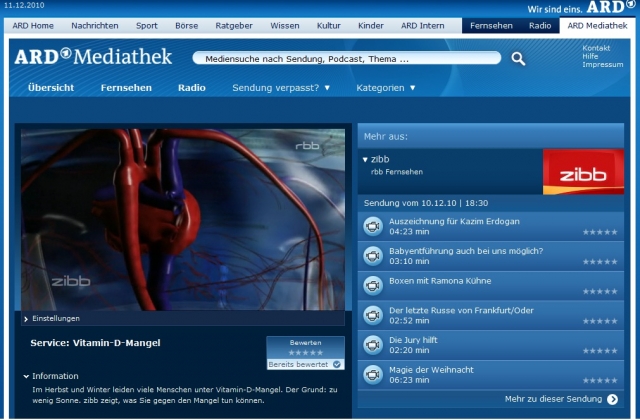The image size is (640, 420).
Task: Expand the Einstellungen section below video
Action: click(52, 318)
